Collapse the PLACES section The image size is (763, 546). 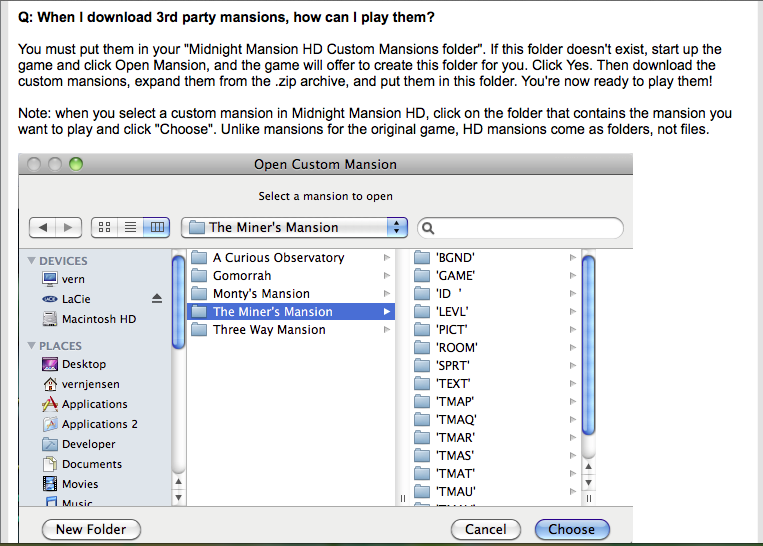pos(32,346)
